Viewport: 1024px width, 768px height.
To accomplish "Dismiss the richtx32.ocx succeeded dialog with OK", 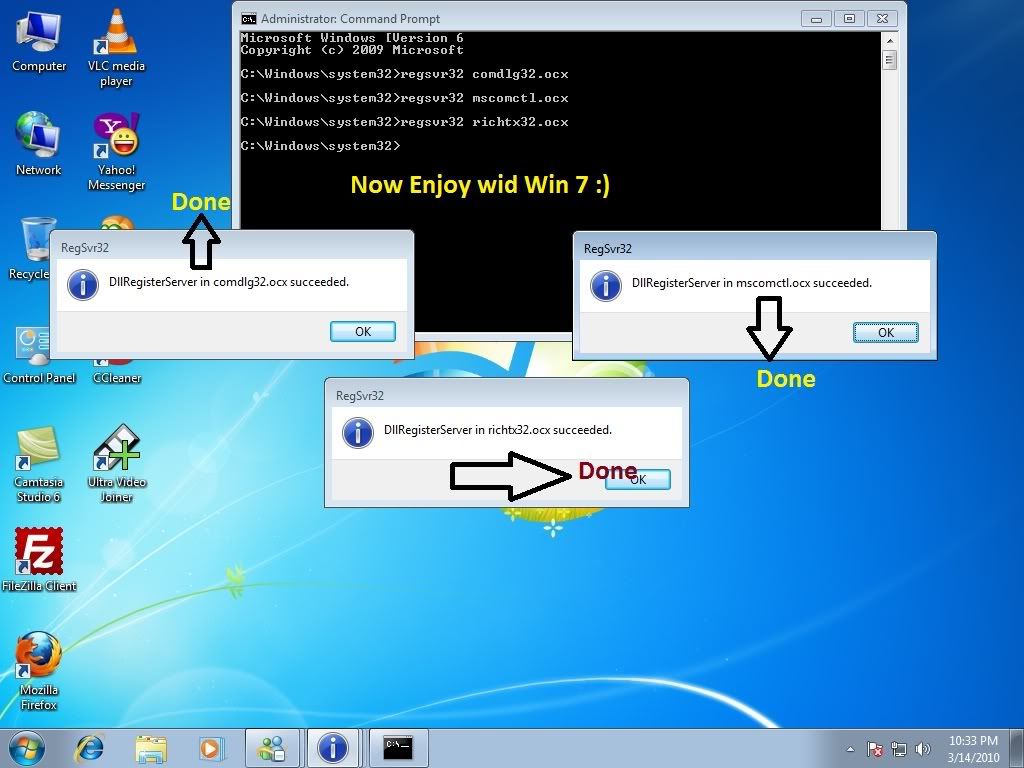I will tap(637, 479).
